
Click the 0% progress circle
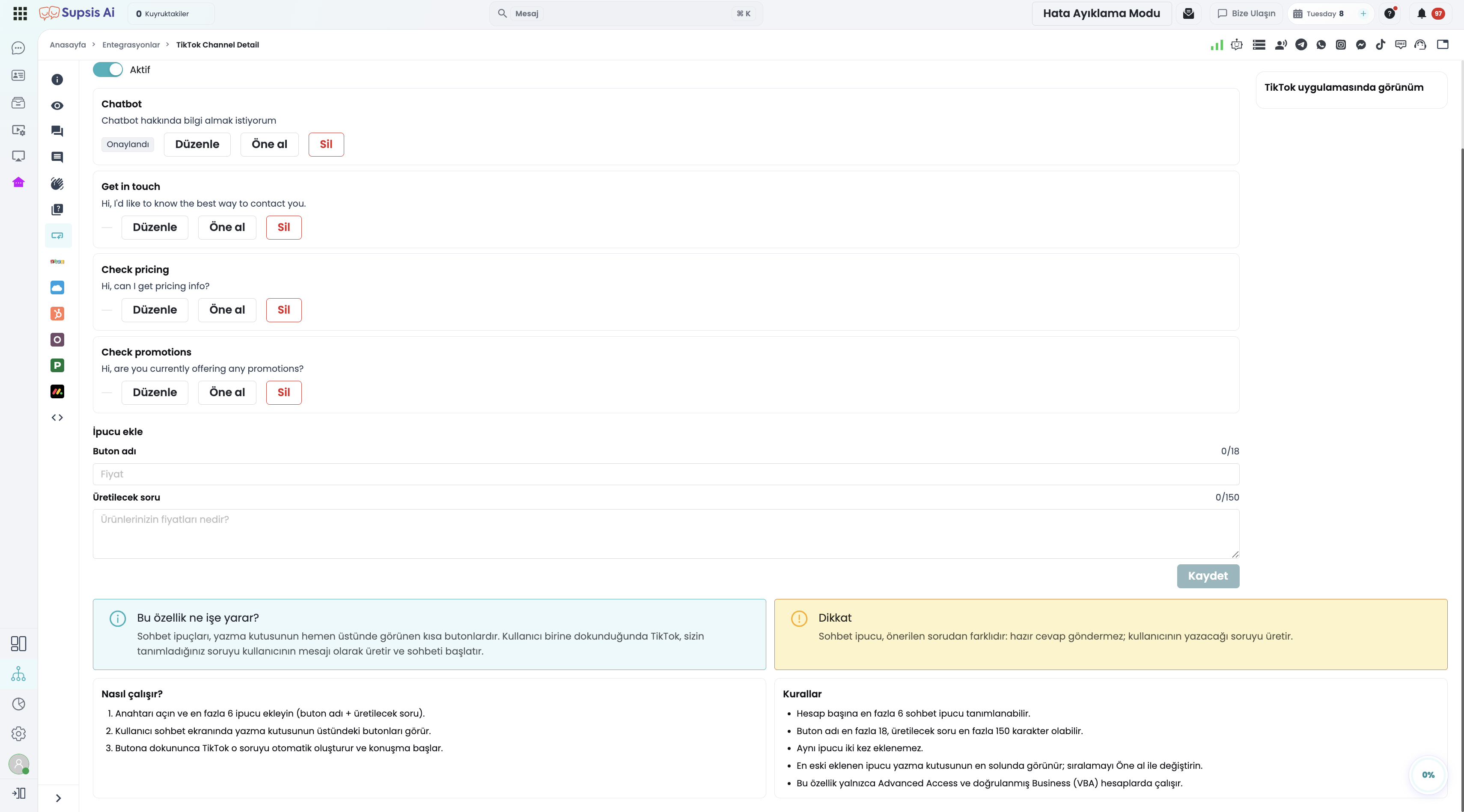coord(1428,775)
